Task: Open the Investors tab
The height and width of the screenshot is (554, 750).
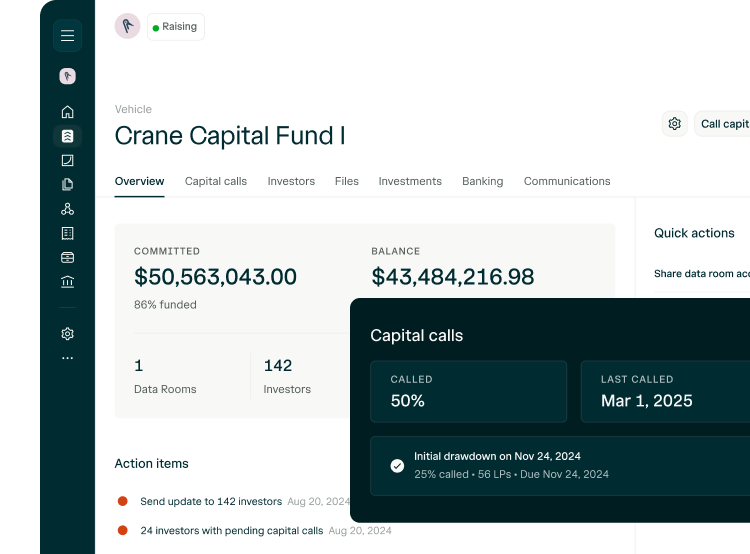Action: 291,181
